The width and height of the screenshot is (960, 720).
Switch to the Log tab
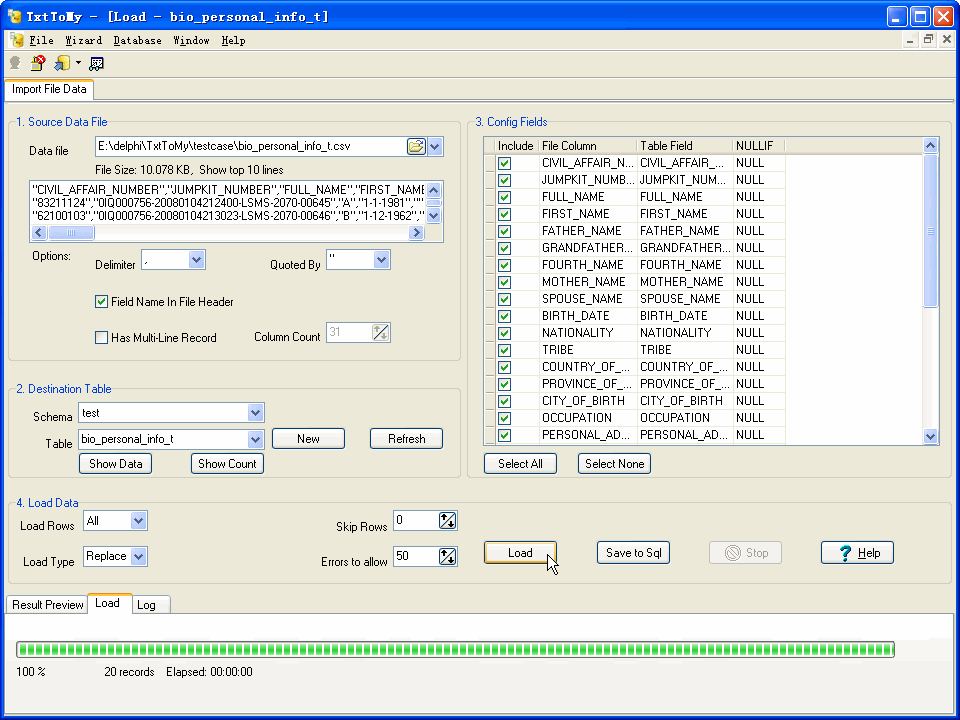[x=146, y=605]
